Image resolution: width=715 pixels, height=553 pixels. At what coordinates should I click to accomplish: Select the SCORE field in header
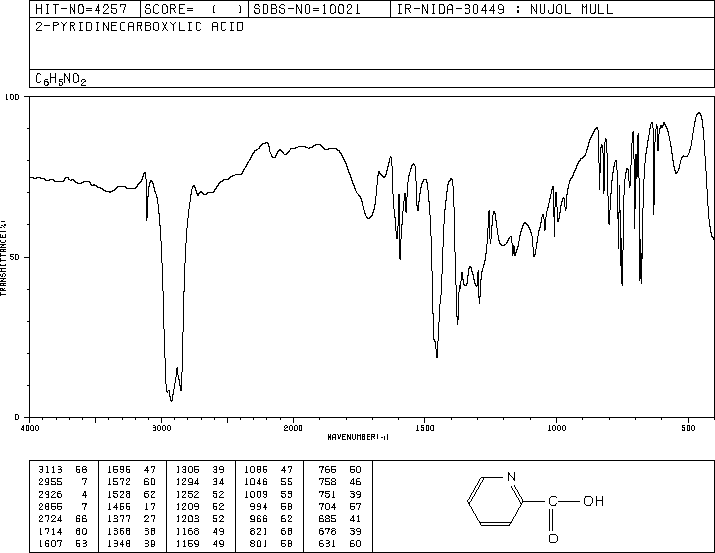point(194,9)
